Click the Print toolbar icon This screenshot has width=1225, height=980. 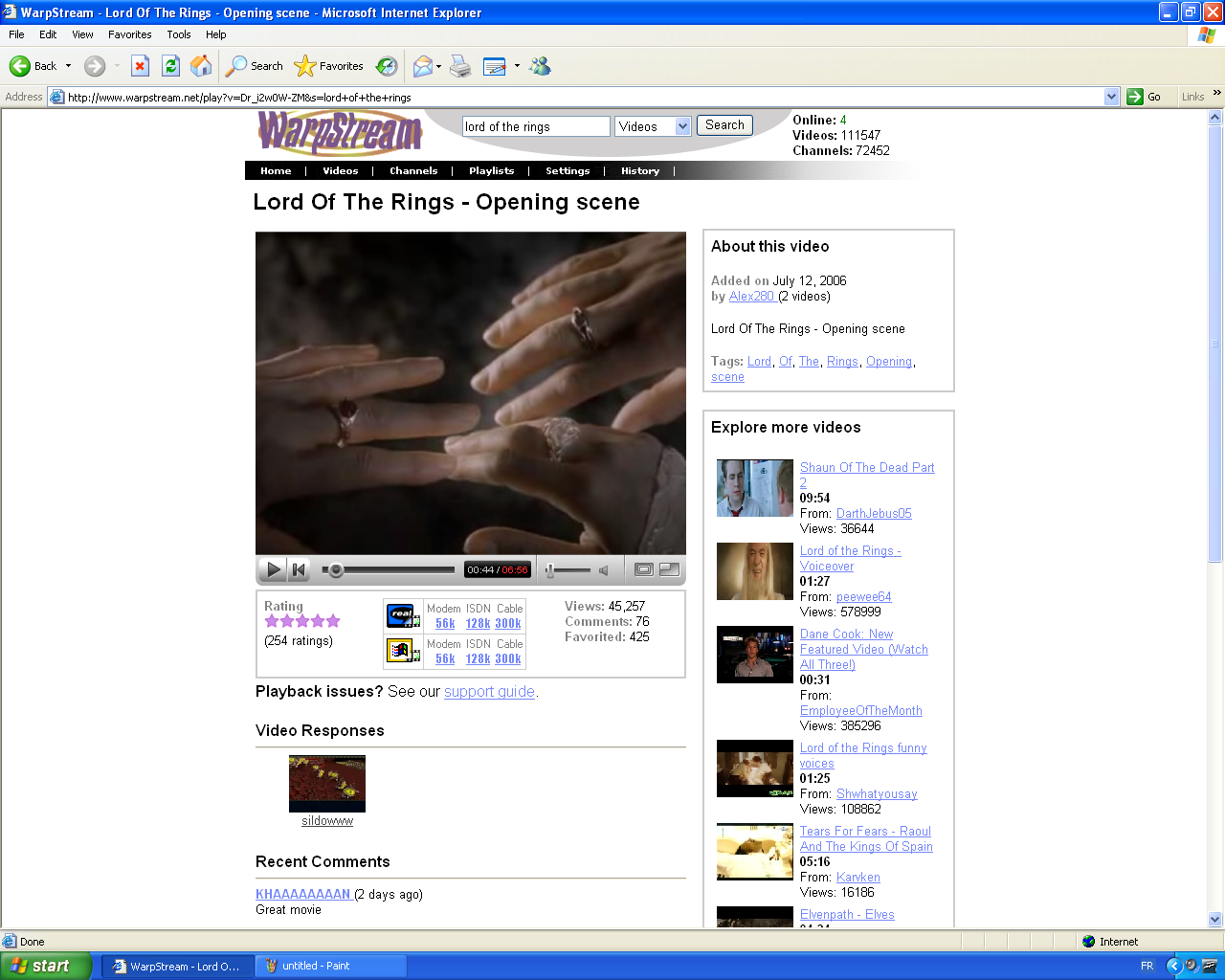[460, 66]
